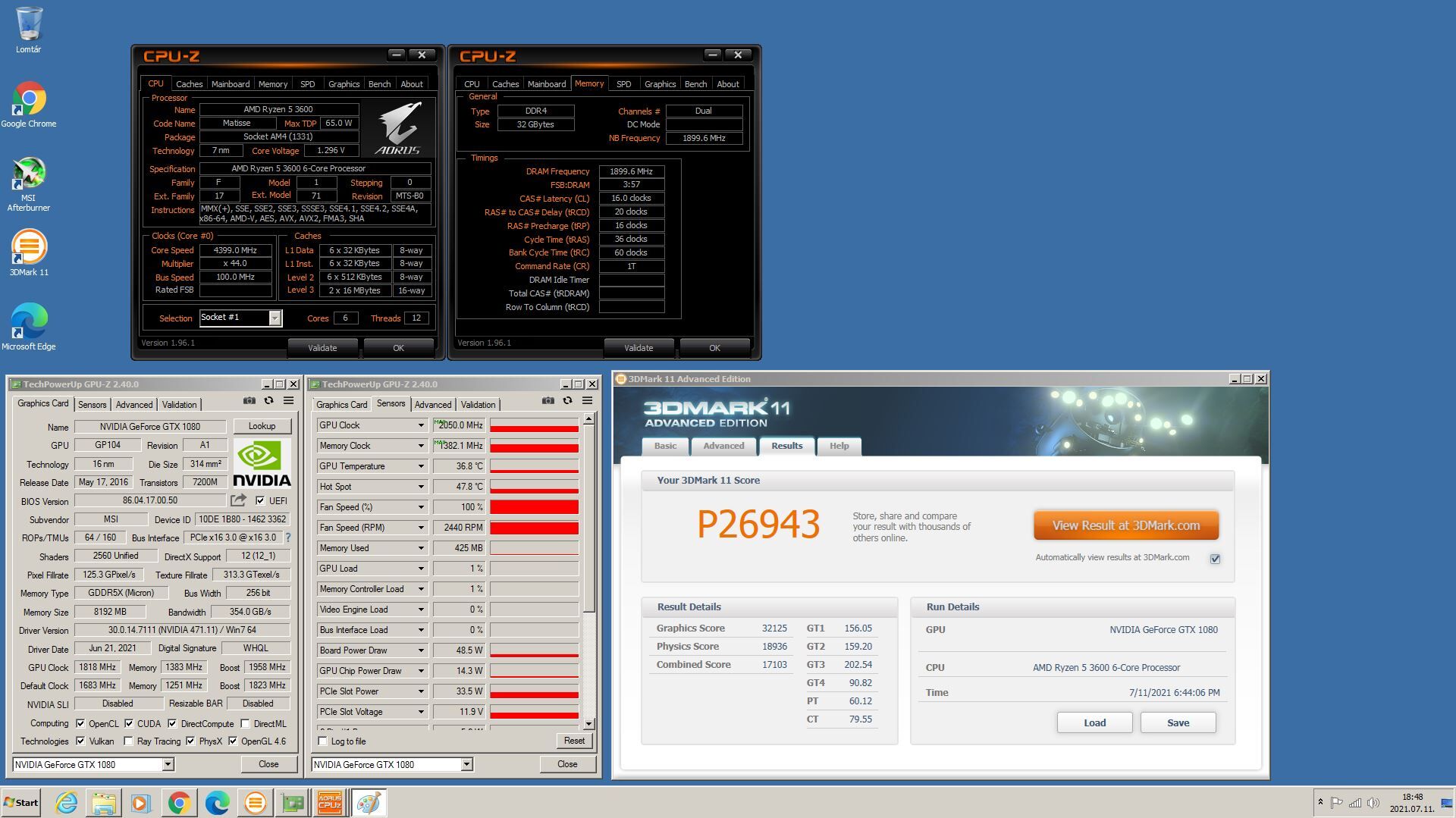Select the Microsoft Edge desktop shortcut
Screen dimensions: 1456x818
click(x=28, y=327)
